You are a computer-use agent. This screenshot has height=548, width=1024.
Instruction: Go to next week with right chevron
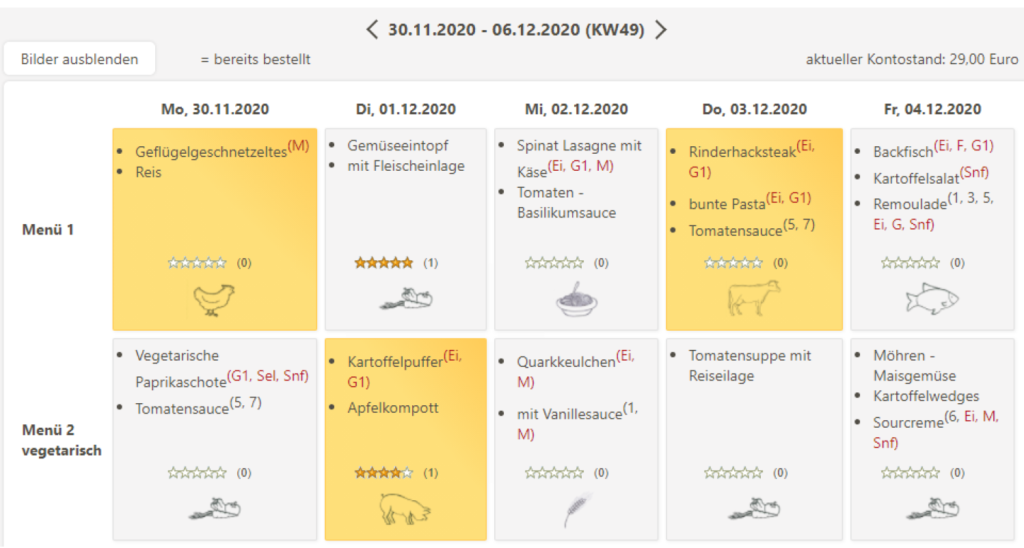(661, 30)
